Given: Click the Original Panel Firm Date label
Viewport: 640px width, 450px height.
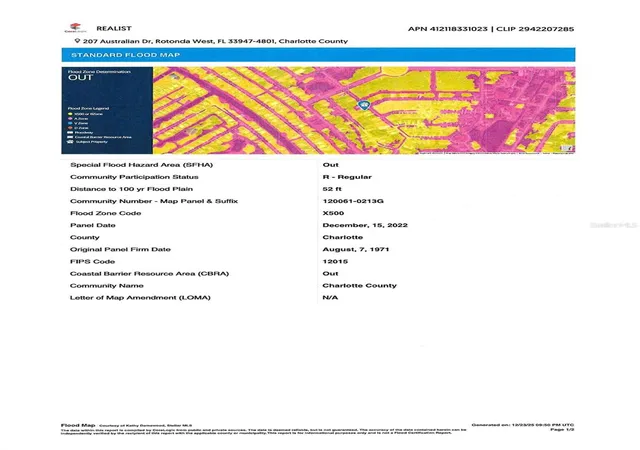Looking at the screenshot, I should point(120,250).
